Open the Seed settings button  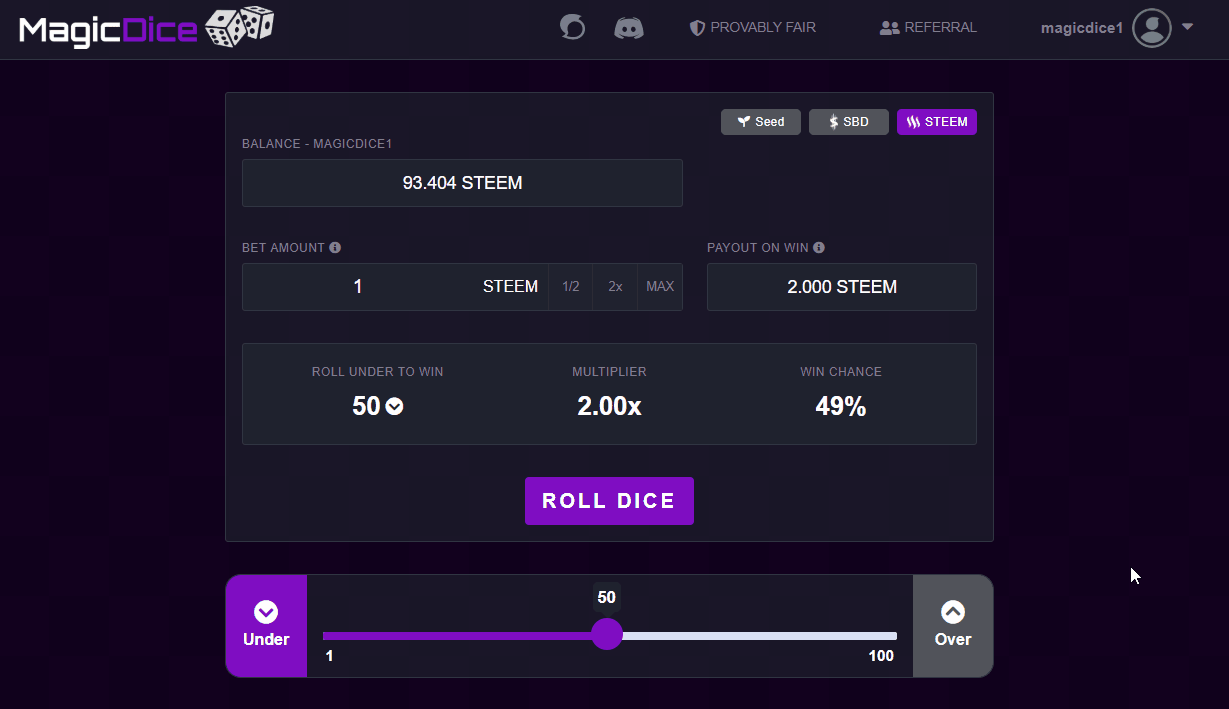click(x=761, y=122)
